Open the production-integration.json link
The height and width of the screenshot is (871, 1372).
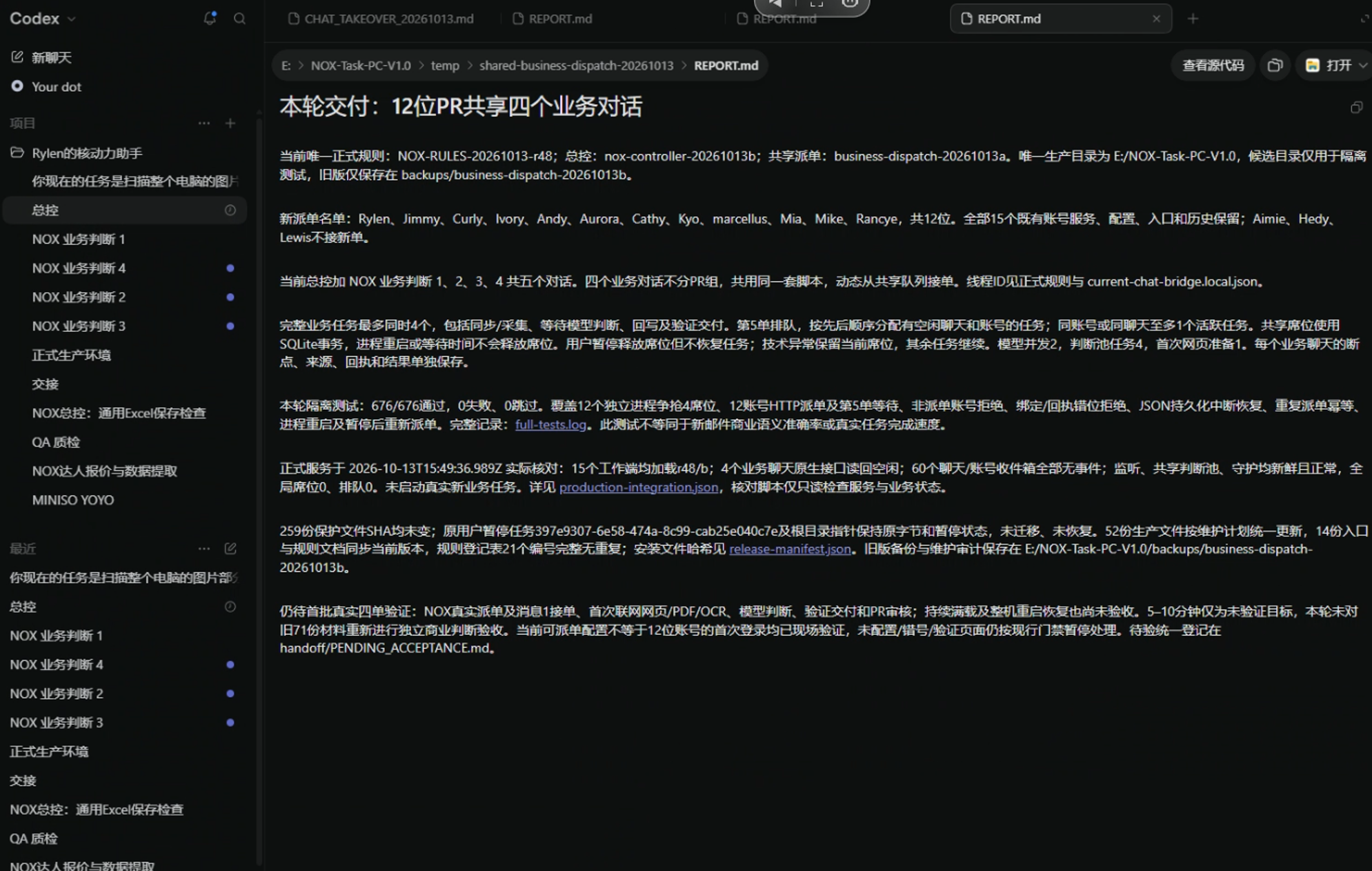639,487
